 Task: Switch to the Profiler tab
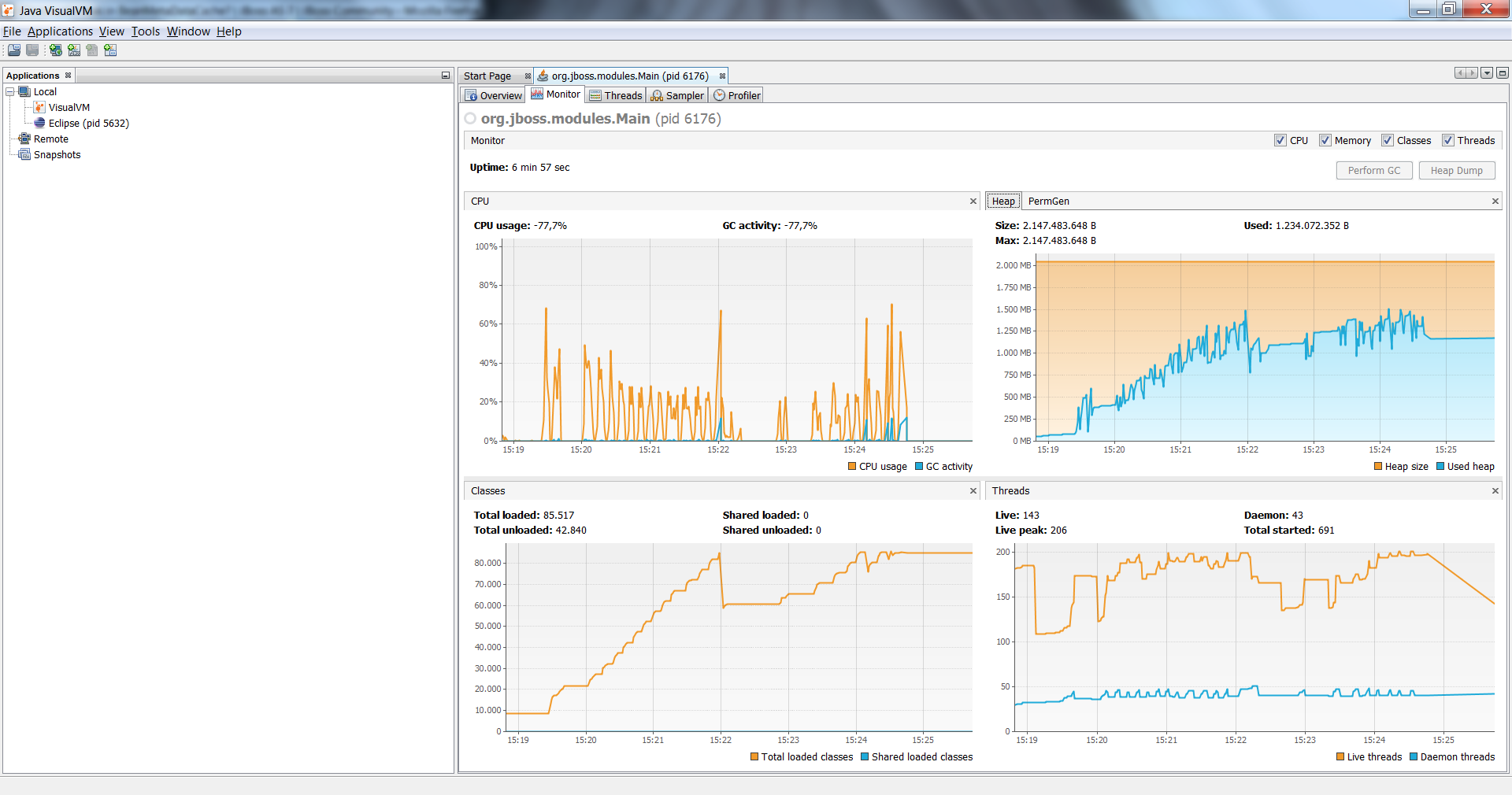point(736,95)
